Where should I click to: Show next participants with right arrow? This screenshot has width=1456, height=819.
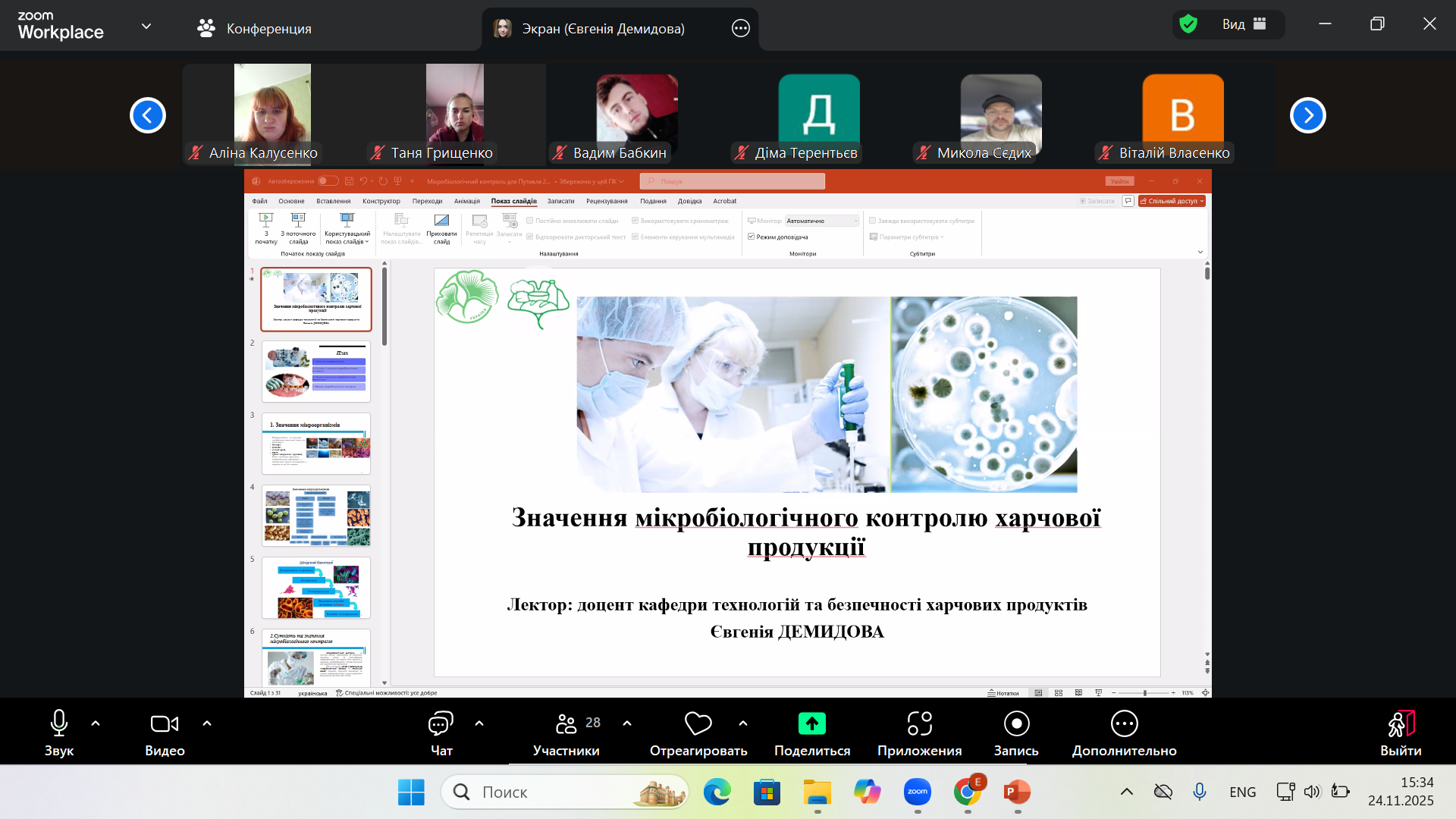click(1307, 115)
